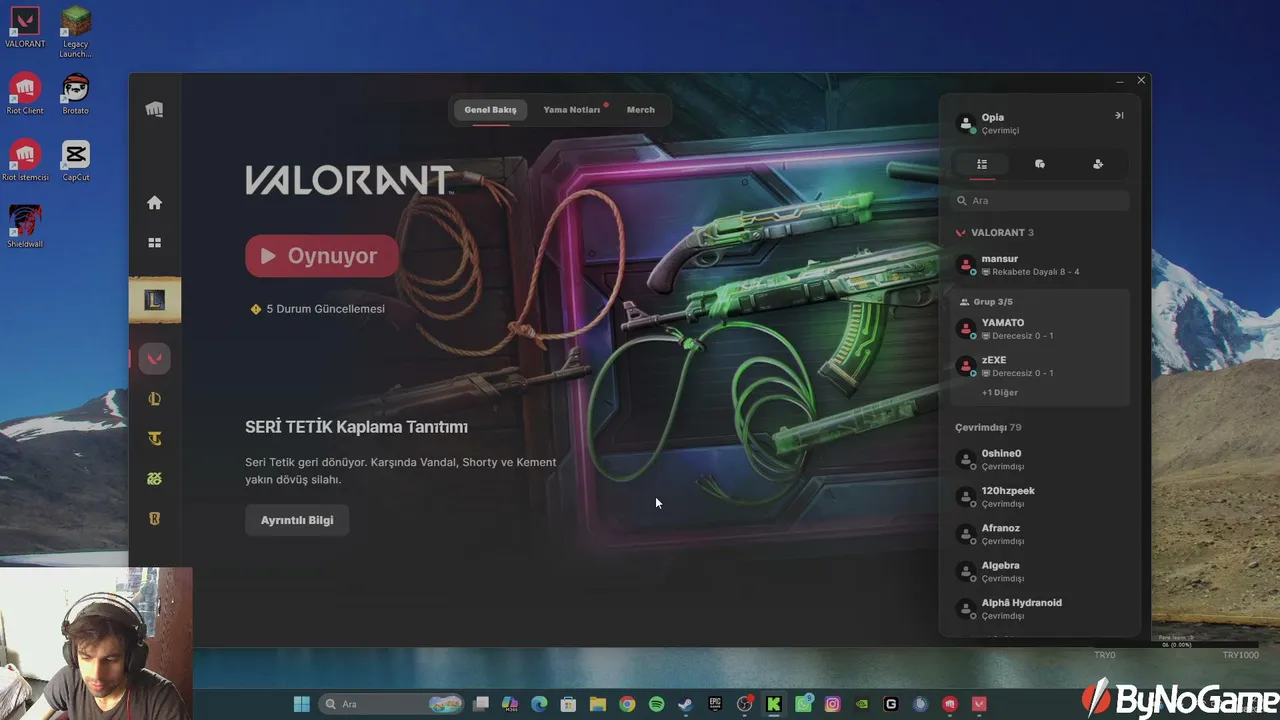This screenshot has height=720, width=1280.
Task: Show the friends list icon tab
Action: pos(982,164)
